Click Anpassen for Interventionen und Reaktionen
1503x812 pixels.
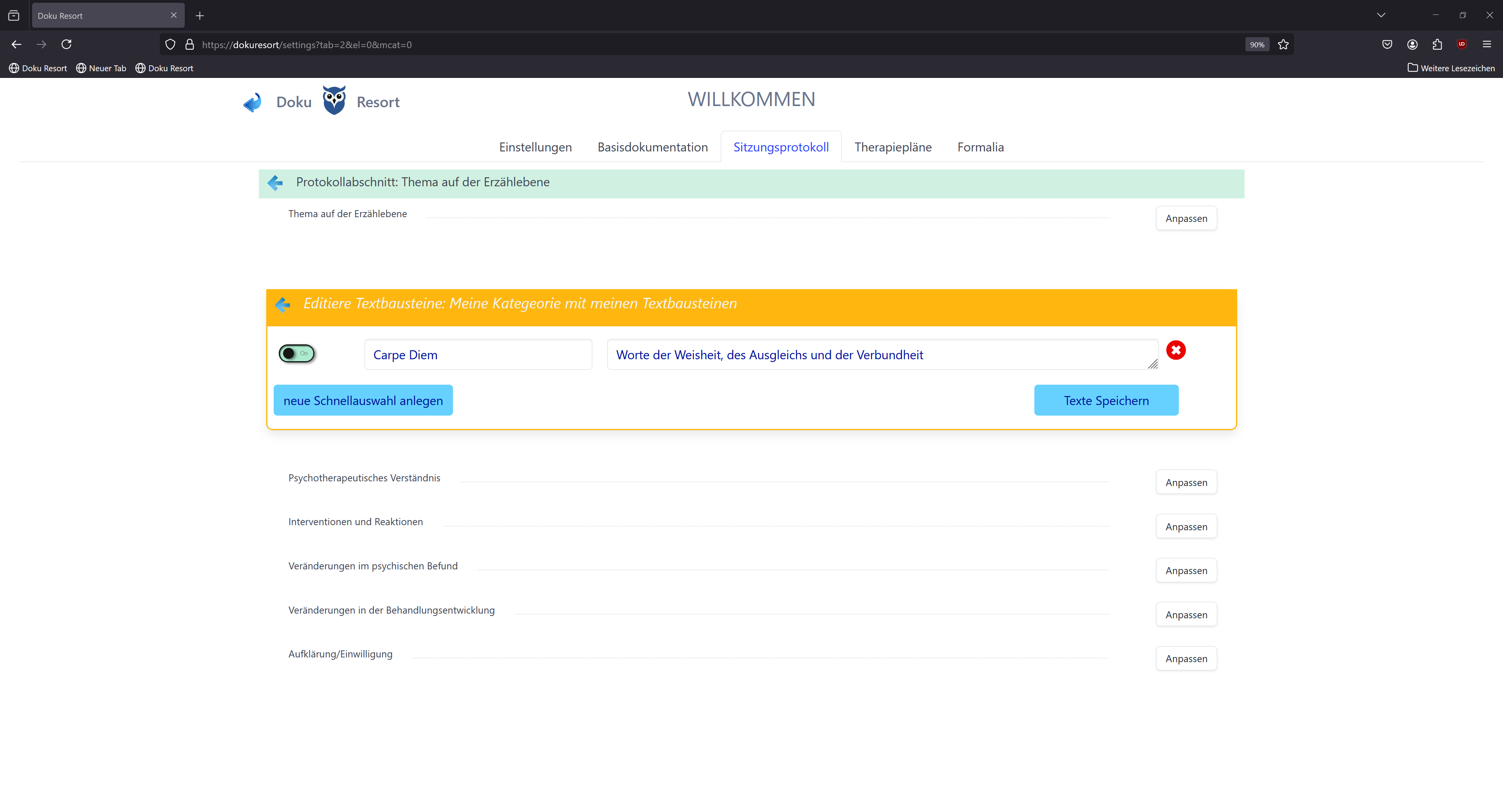click(x=1185, y=527)
